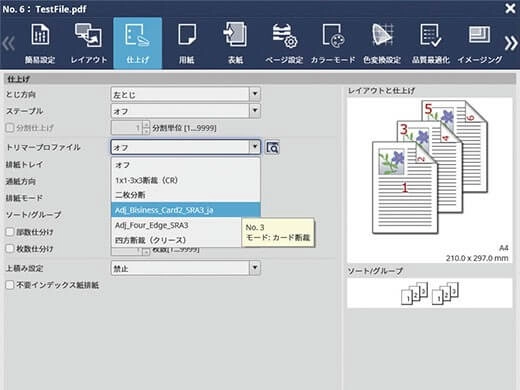The width and height of the screenshot is (520, 390).
Task: Select the 仕上げ finishing icon
Action: point(138,43)
